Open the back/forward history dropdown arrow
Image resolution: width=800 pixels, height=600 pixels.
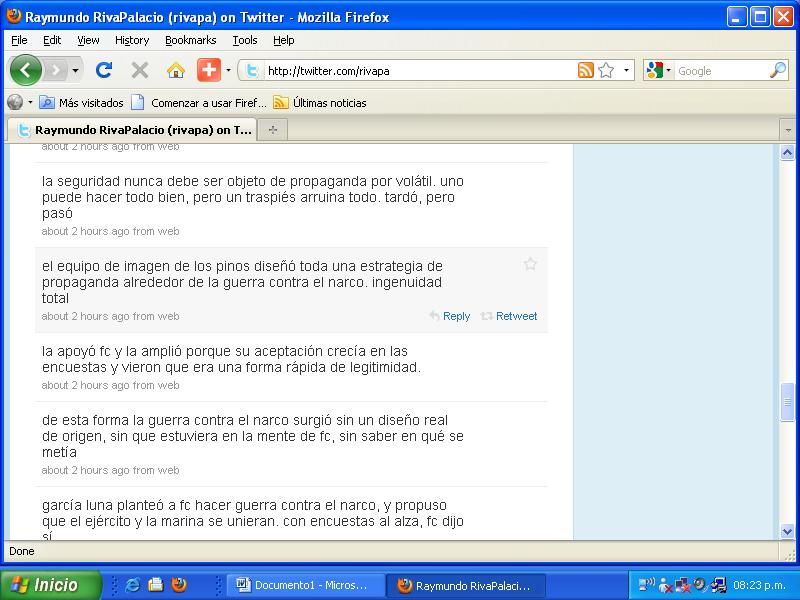tap(75, 70)
